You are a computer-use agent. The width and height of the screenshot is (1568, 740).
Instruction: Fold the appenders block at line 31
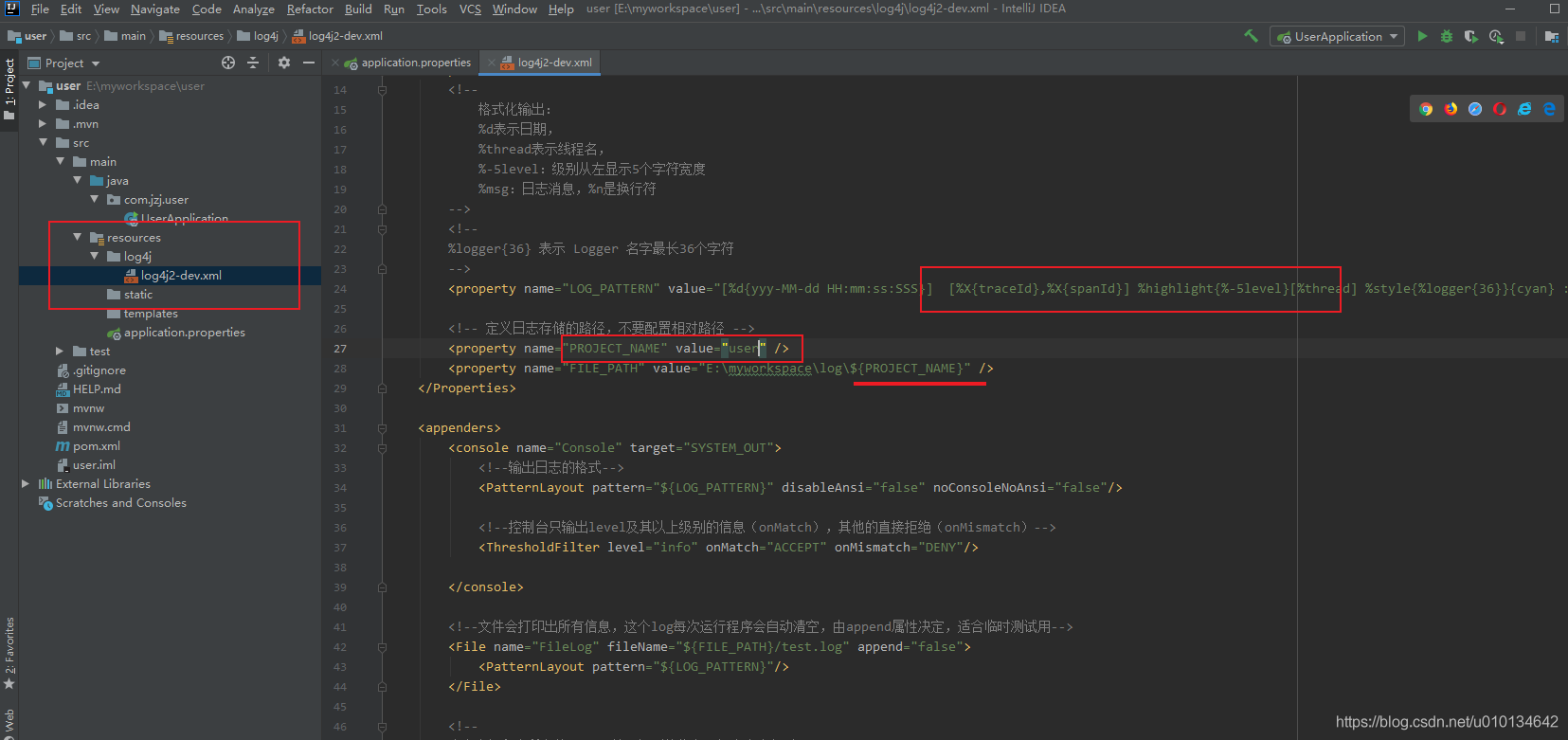coord(382,427)
